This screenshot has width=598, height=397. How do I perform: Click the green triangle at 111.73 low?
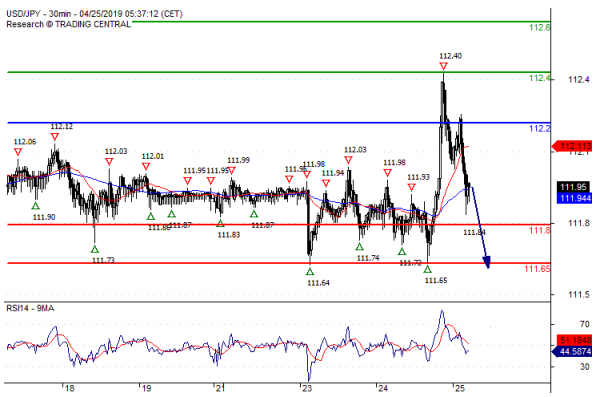pos(95,249)
